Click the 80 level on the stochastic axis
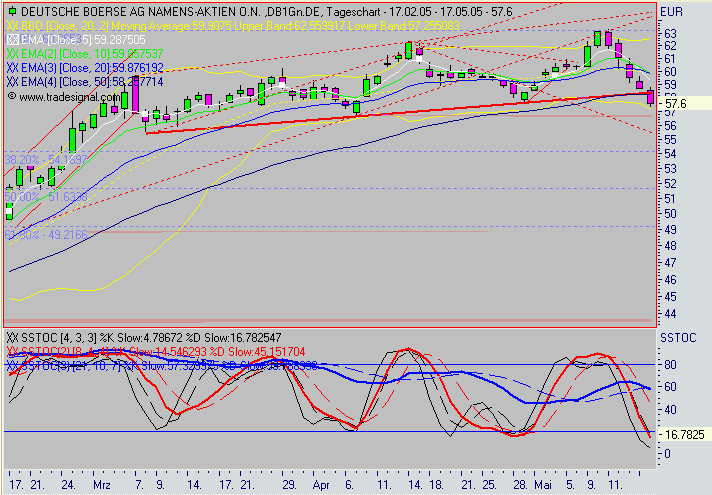712x495 pixels. click(670, 365)
